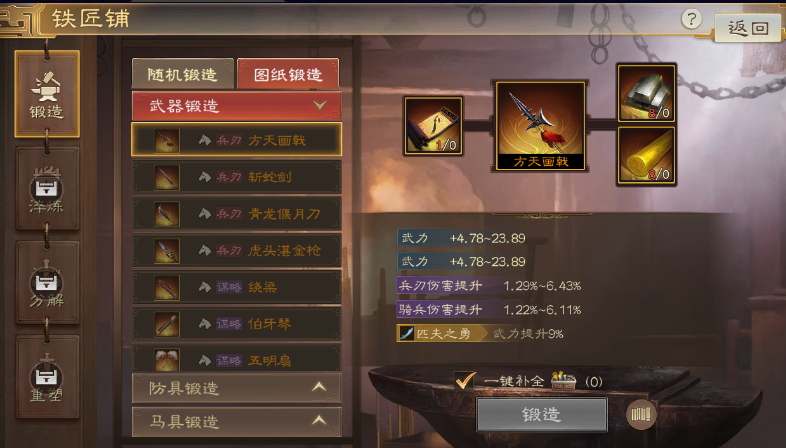This screenshot has width=786, height=448.
Task: Open the 淬炼 tempering sidebar icon
Action: click(47, 188)
